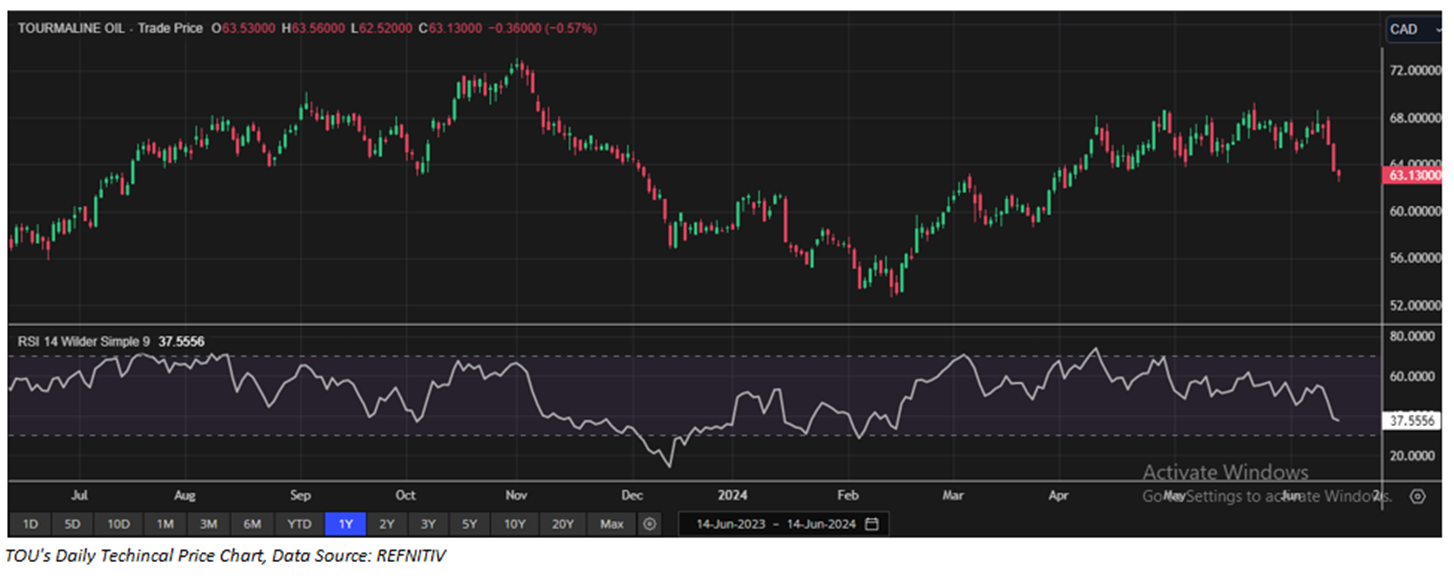Screen dimensions: 1454x578
Task: Choose the 5Y period button
Action: pos(469,524)
